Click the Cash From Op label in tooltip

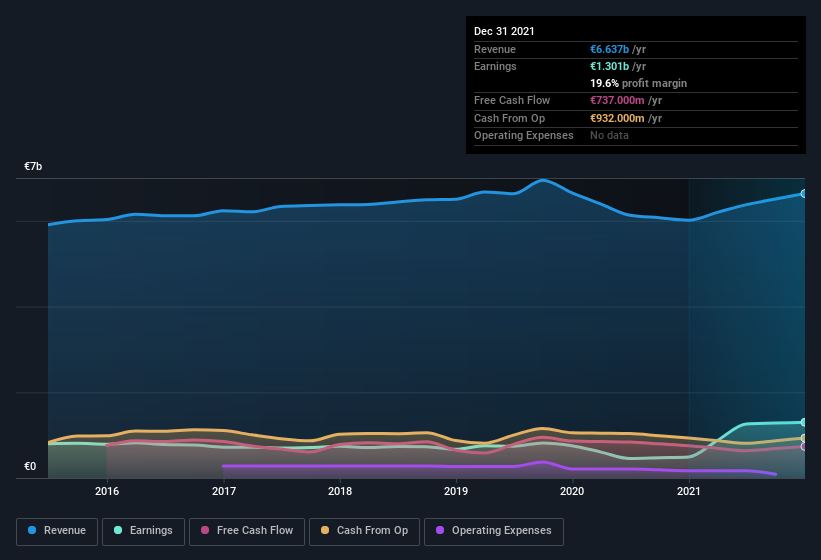click(x=509, y=118)
